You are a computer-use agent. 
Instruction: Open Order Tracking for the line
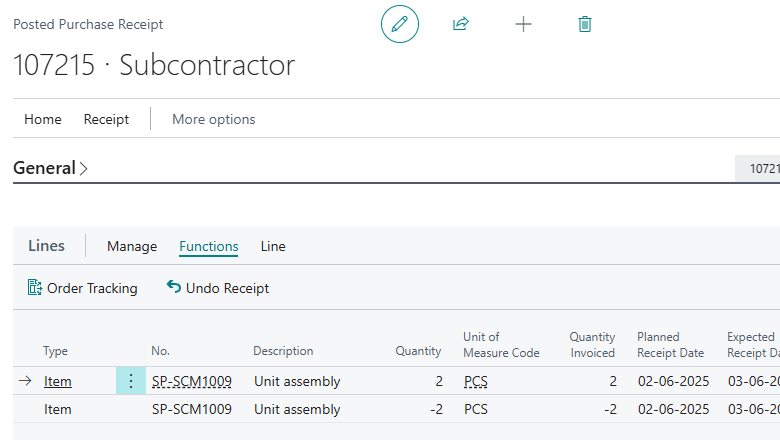click(x=82, y=288)
